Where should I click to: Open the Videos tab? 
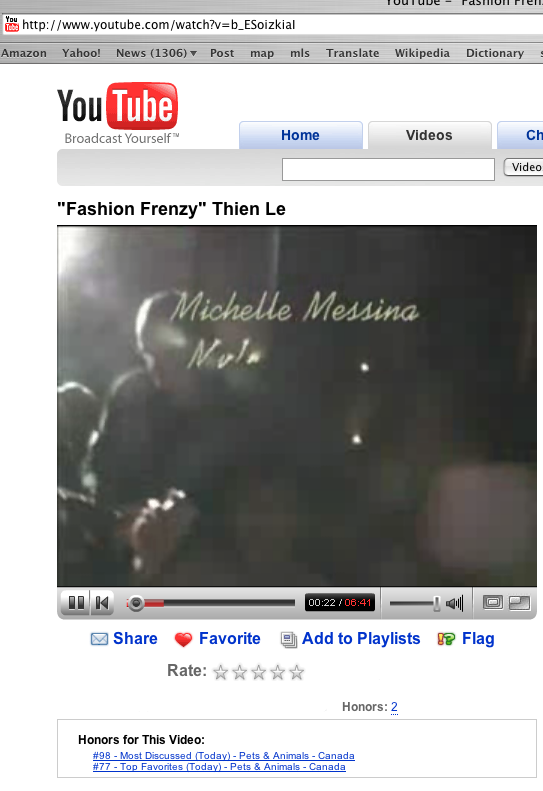click(429, 135)
